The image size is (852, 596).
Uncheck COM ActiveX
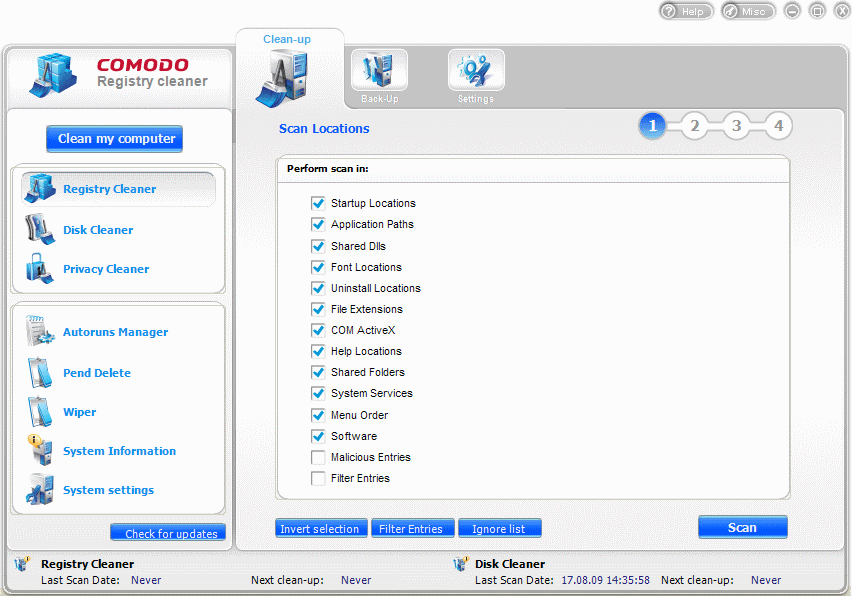coord(318,330)
